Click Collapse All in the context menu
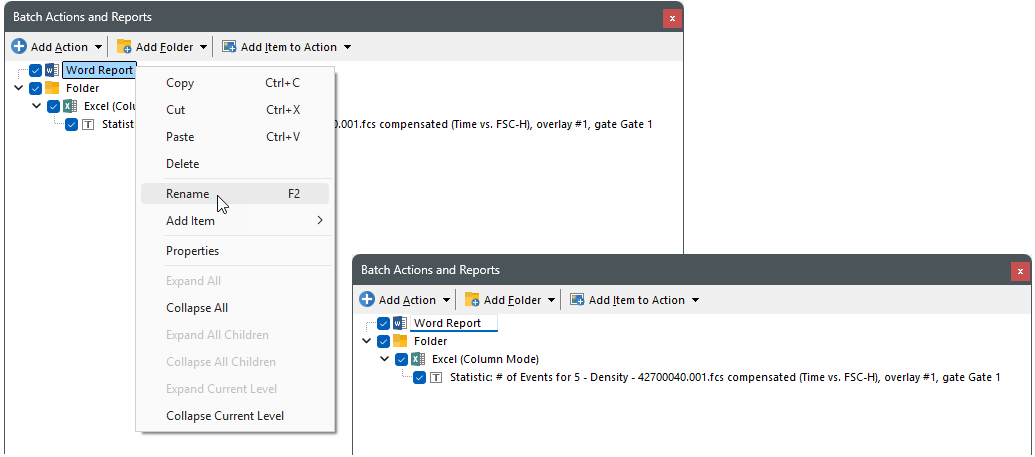The width and height of the screenshot is (1035, 457). click(x=197, y=308)
